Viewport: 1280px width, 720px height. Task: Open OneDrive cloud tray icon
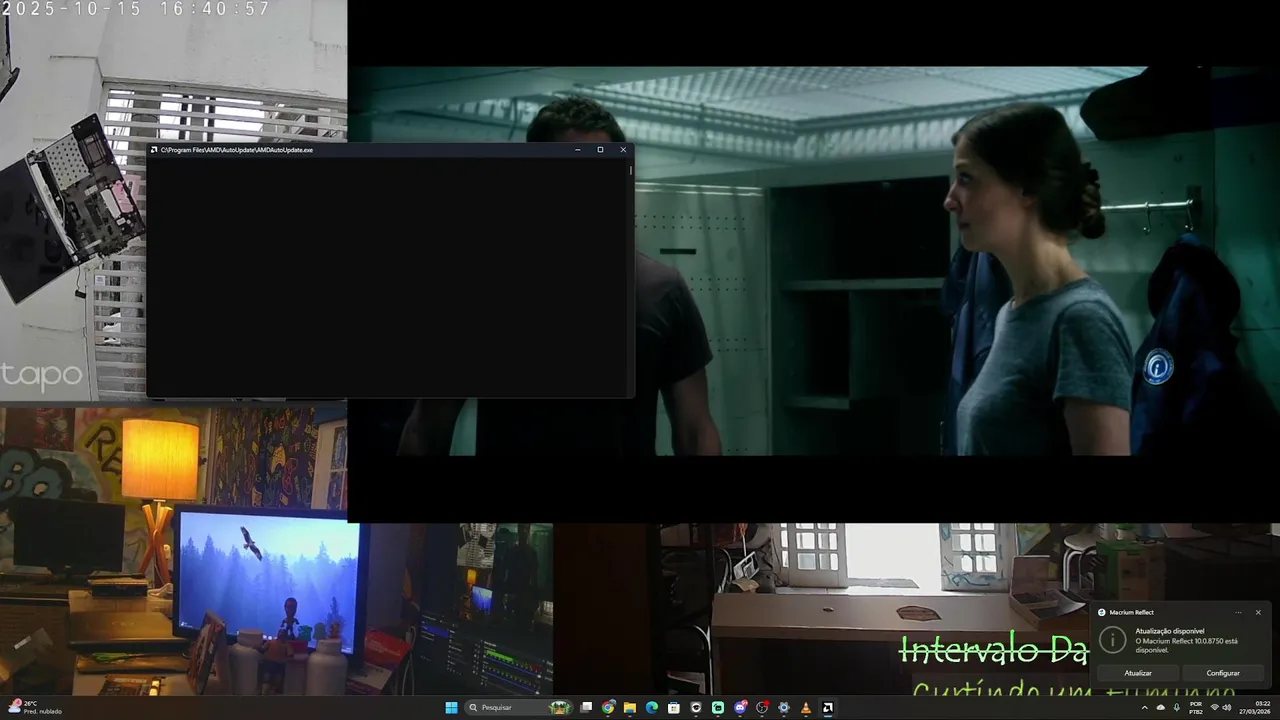(1161, 708)
